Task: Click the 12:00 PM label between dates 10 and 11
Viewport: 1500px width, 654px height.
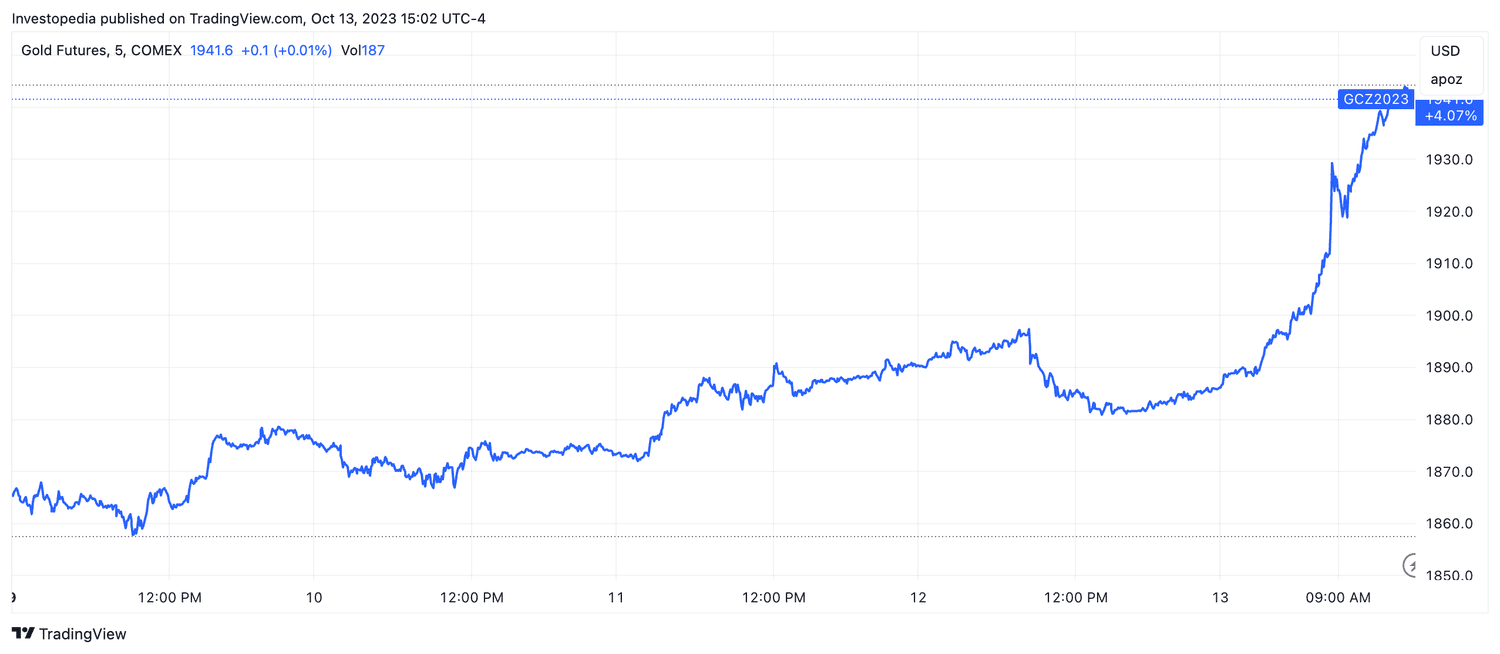Action: 470,598
